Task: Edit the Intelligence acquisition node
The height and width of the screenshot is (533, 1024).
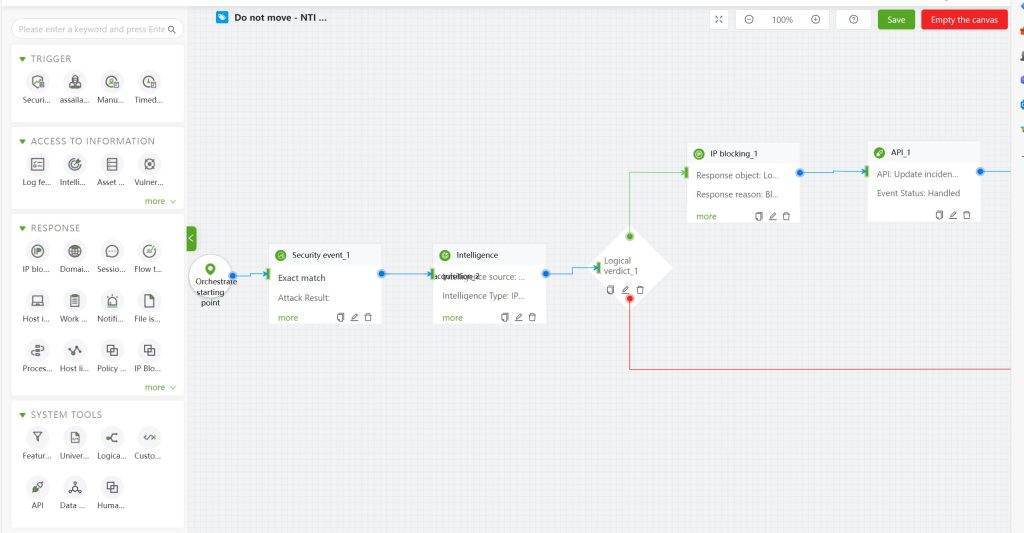Action: point(519,317)
